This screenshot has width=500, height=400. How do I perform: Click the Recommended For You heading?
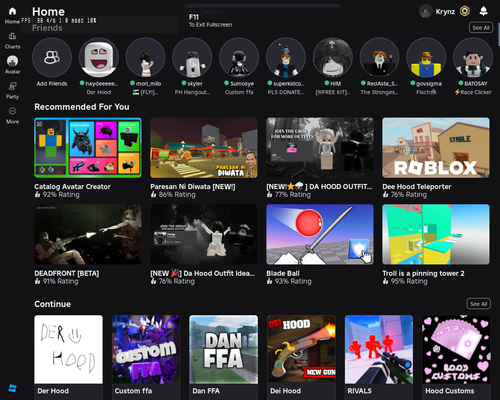pos(82,107)
